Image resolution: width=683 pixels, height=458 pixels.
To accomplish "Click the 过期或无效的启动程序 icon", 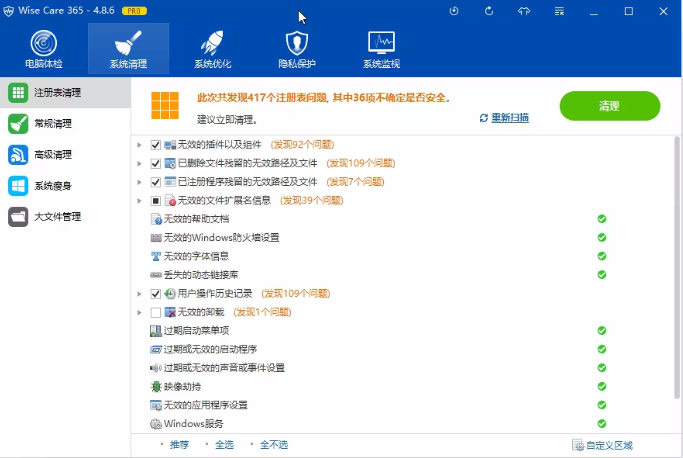I will pos(156,349).
